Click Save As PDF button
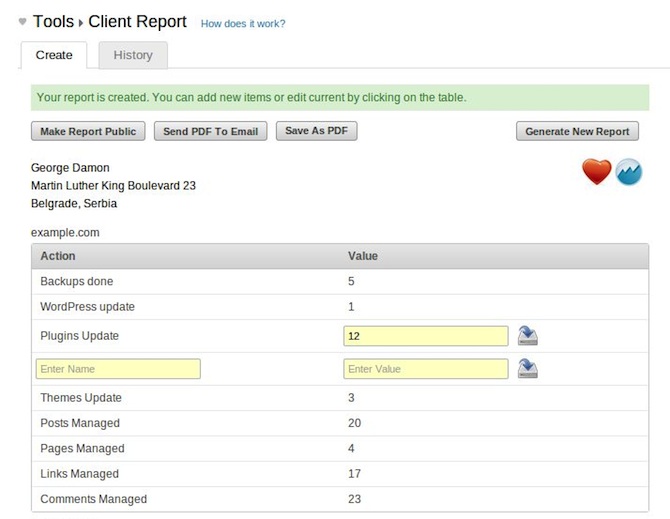The height and width of the screenshot is (519, 670). point(316,131)
